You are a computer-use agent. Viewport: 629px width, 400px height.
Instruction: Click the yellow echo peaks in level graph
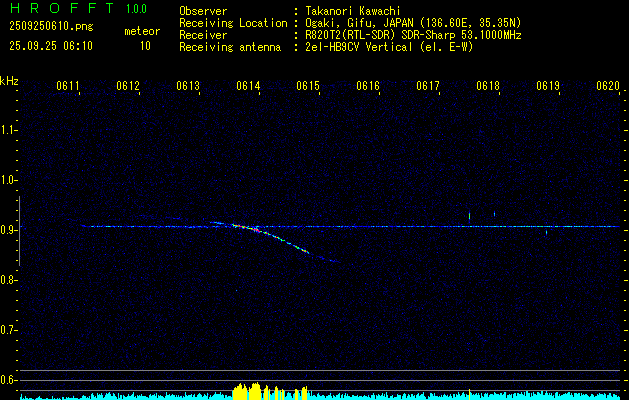pyautogui.click(x=270, y=392)
